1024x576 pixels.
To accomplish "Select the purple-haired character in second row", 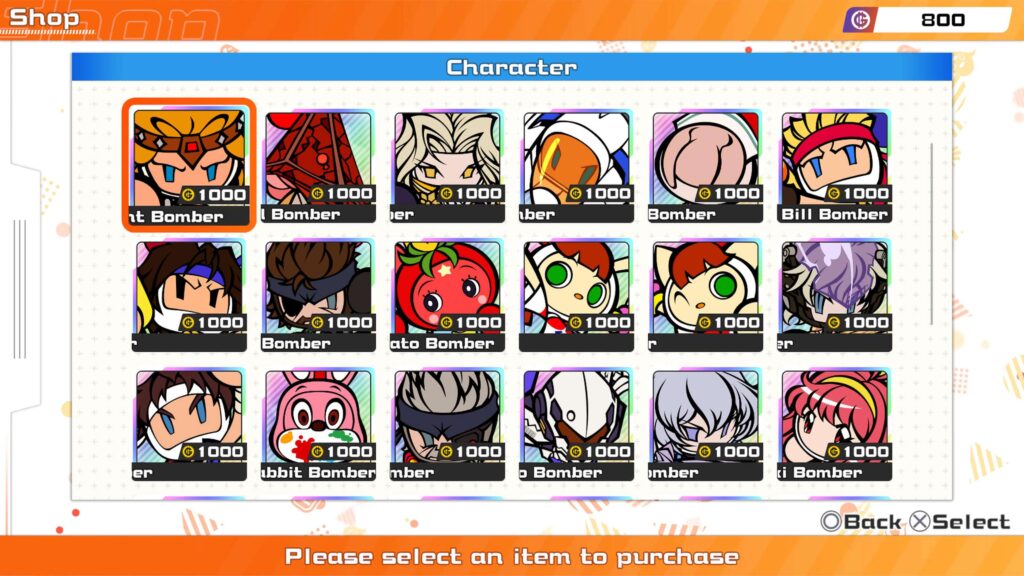I will click(834, 296).
